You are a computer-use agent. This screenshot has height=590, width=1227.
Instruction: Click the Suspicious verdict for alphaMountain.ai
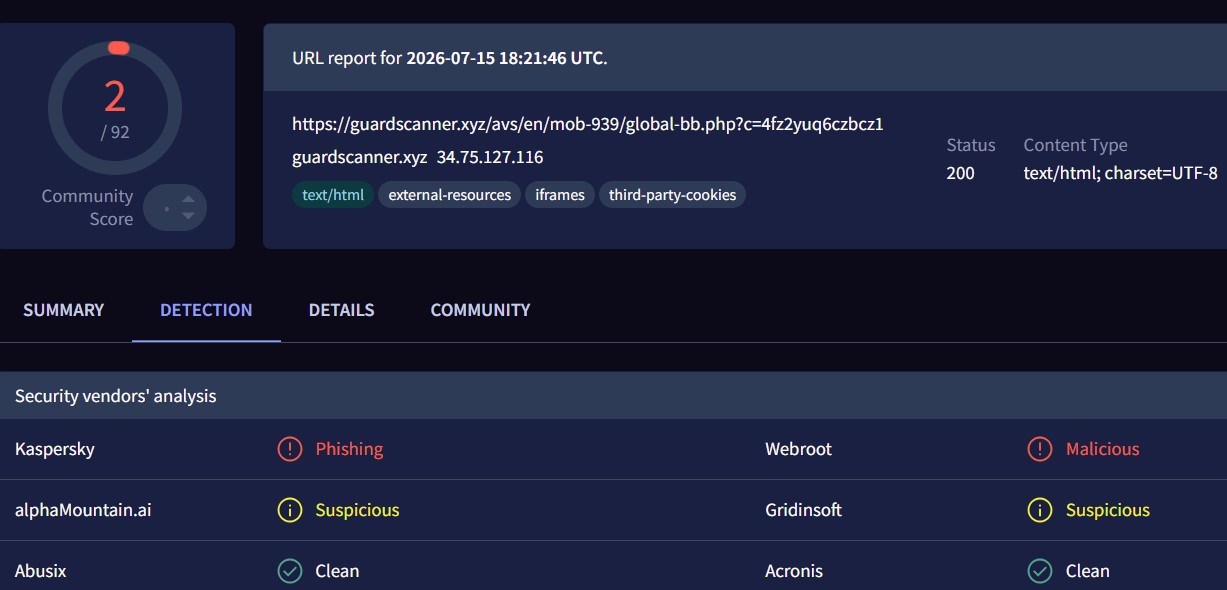tap(357, 510)
